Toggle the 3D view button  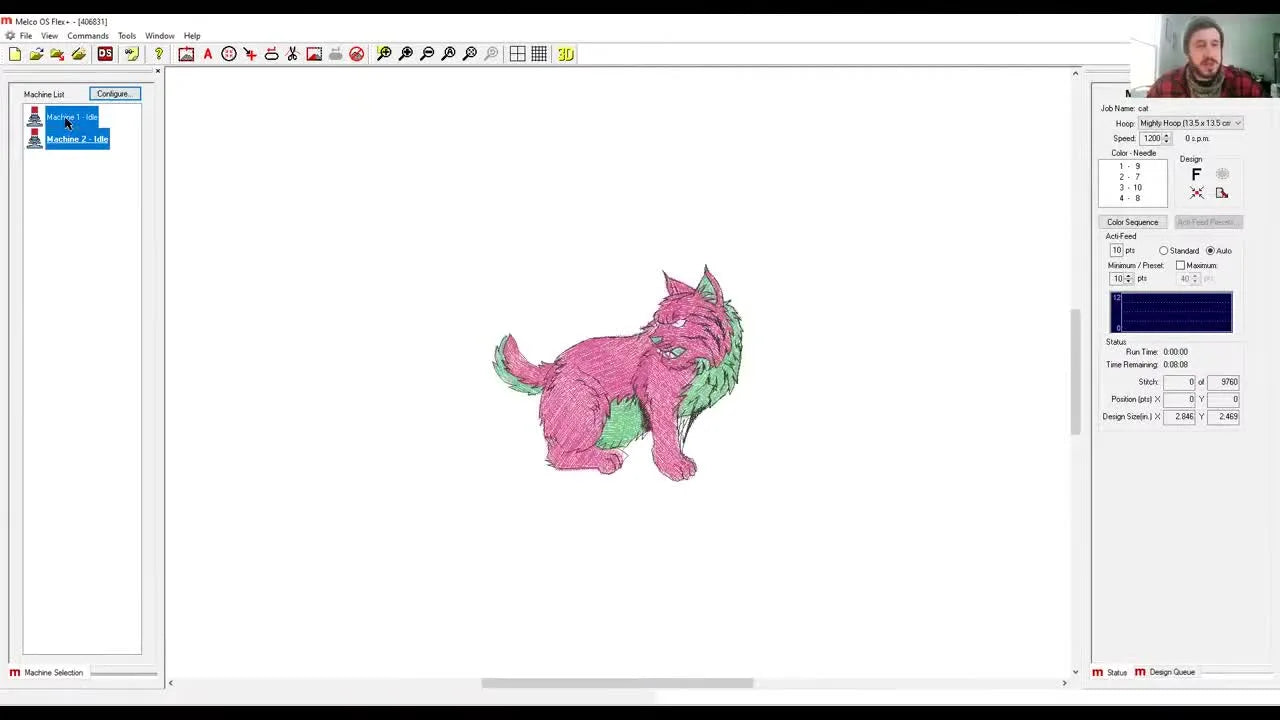click(566, 54)
